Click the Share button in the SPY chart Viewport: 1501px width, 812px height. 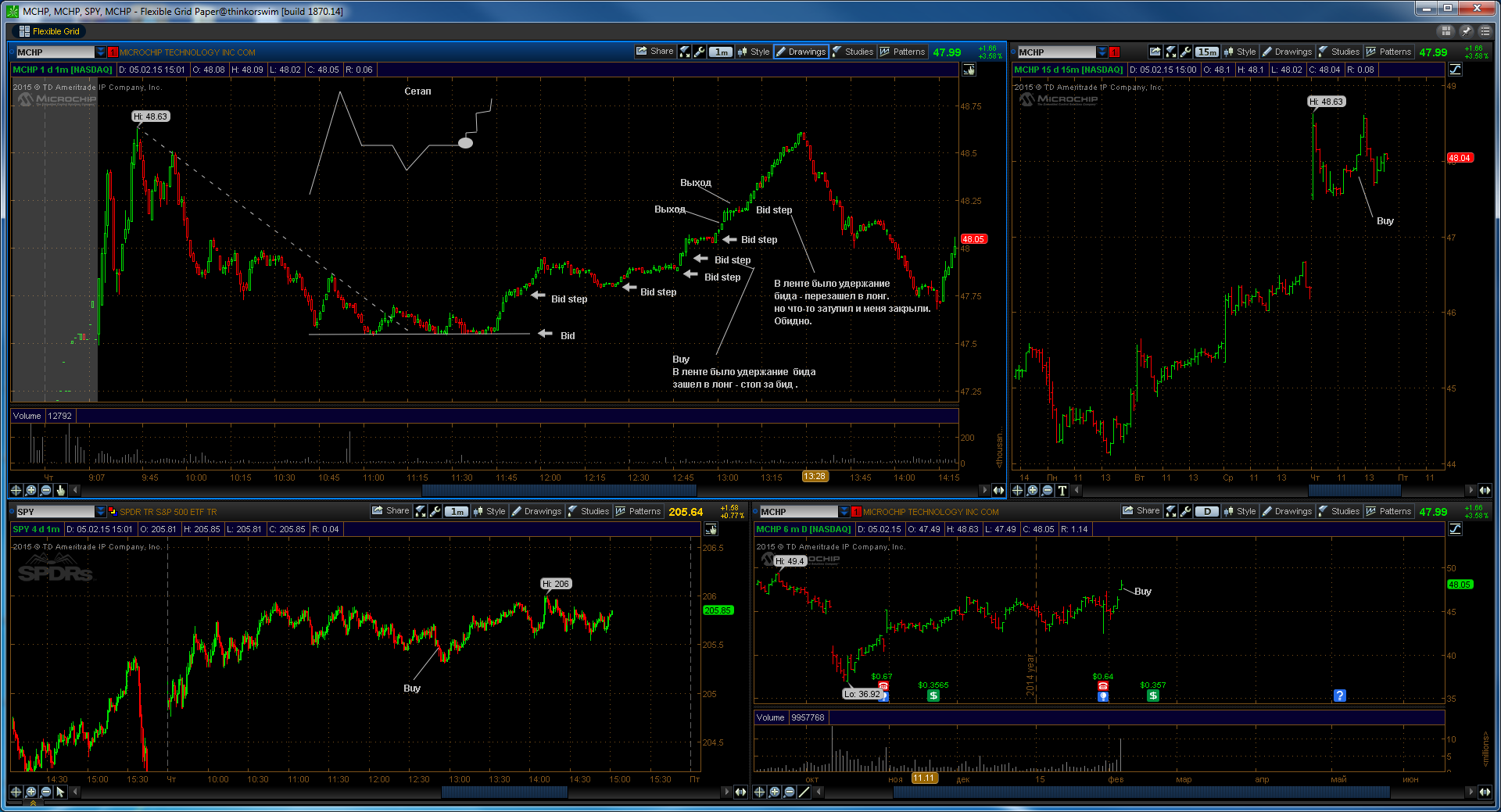[391, 511]
